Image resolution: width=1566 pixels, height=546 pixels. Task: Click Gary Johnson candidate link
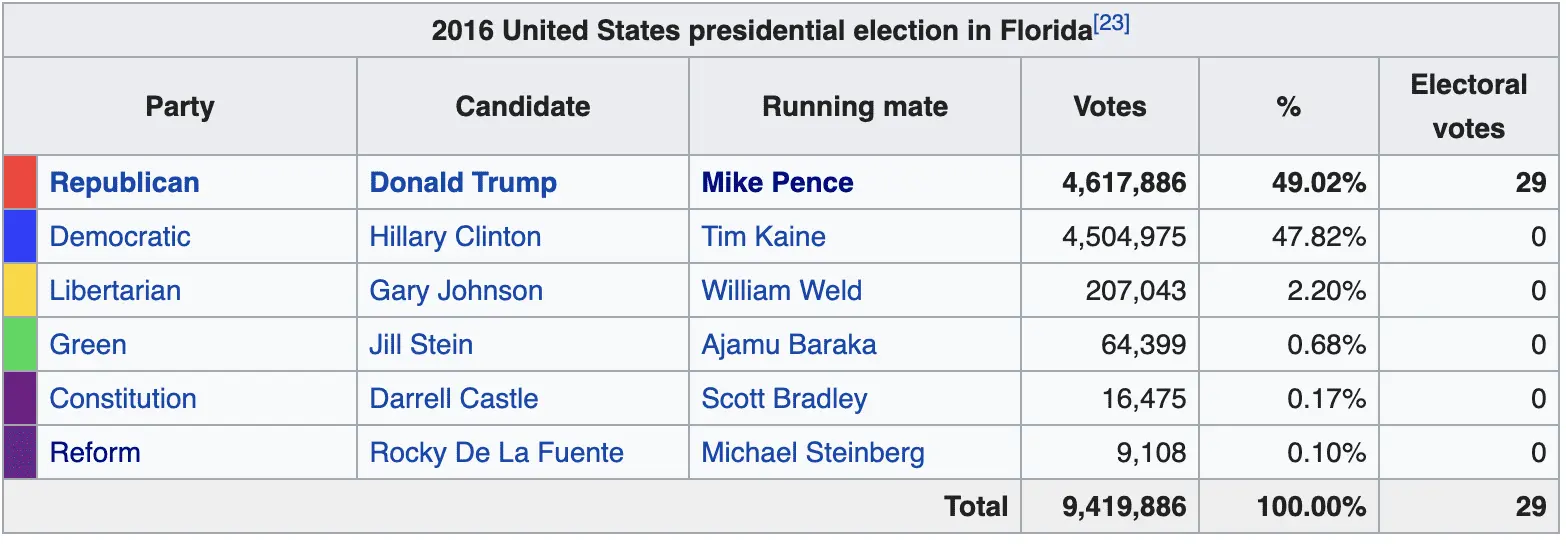(455, 291)
